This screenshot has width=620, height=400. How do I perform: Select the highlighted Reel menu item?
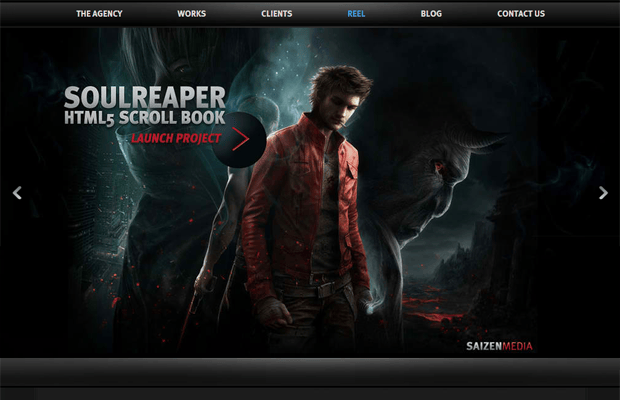(356, 14)
